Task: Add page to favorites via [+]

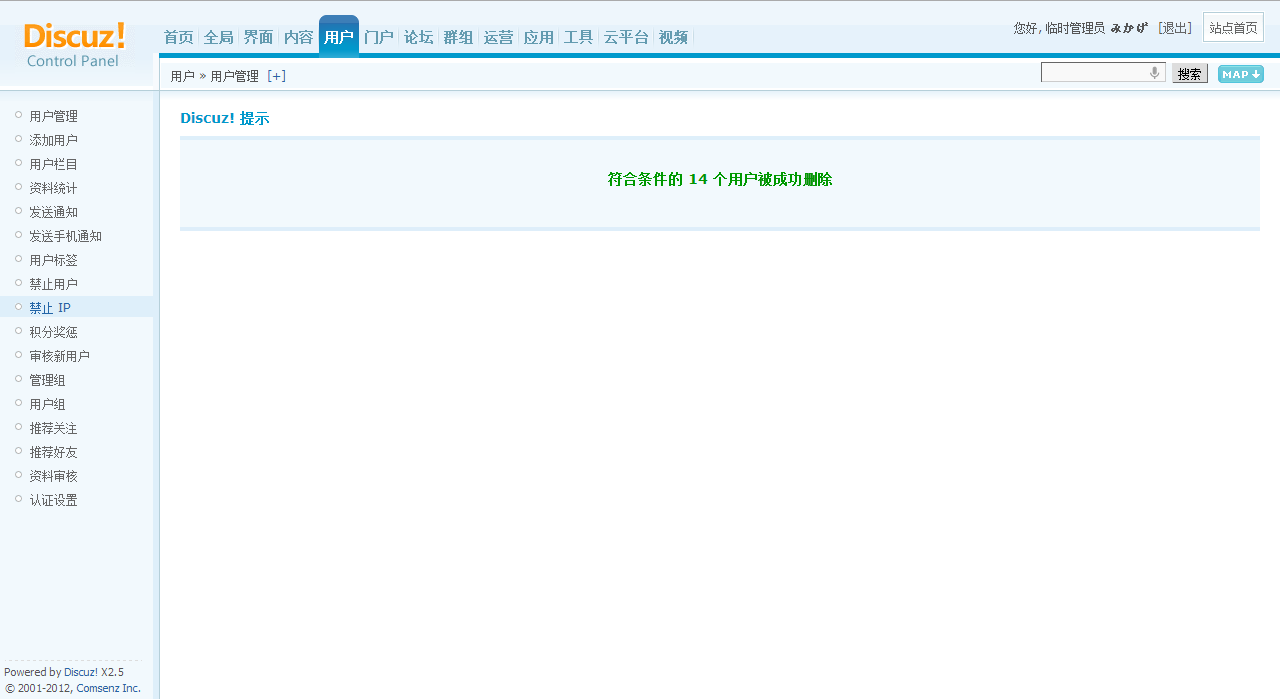Action: [x=277, y=76]
